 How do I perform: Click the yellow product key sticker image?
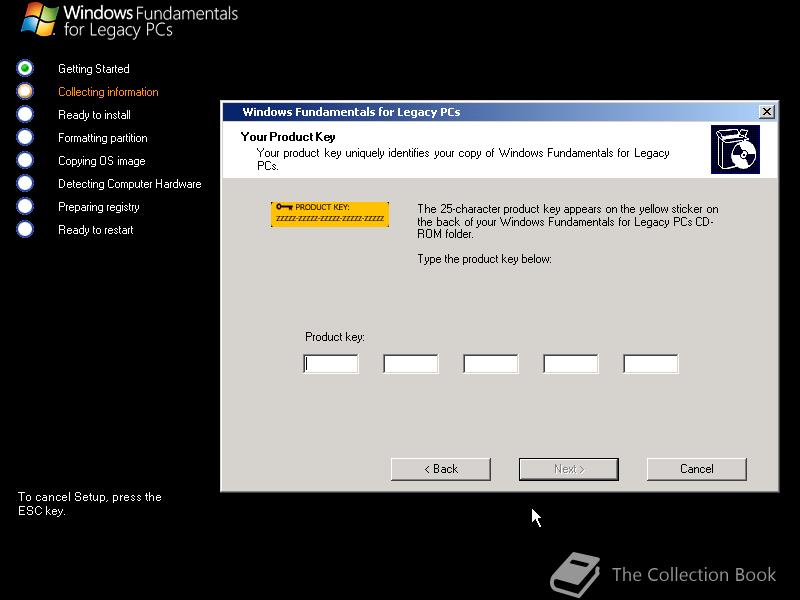[330, 214]
